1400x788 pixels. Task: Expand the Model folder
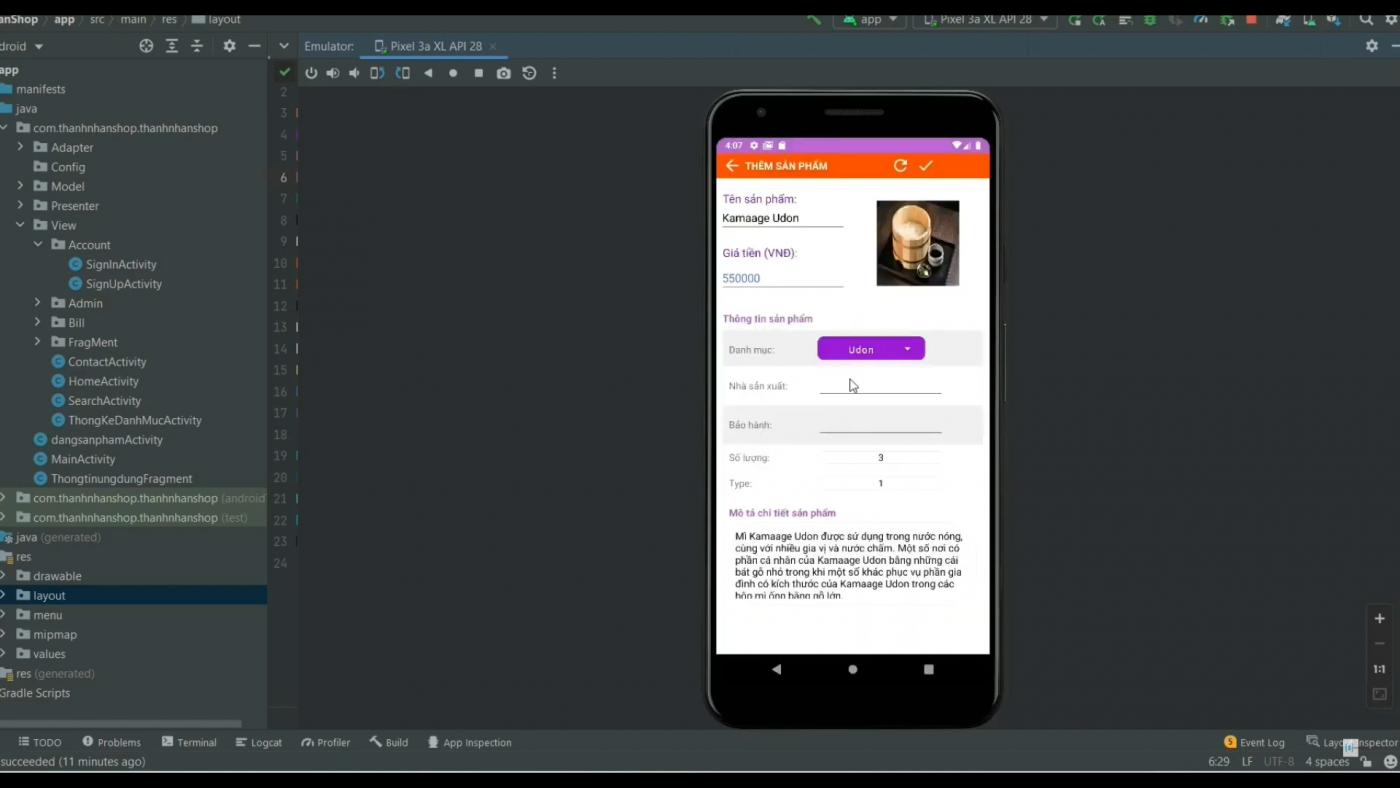(x=20, y=186)
